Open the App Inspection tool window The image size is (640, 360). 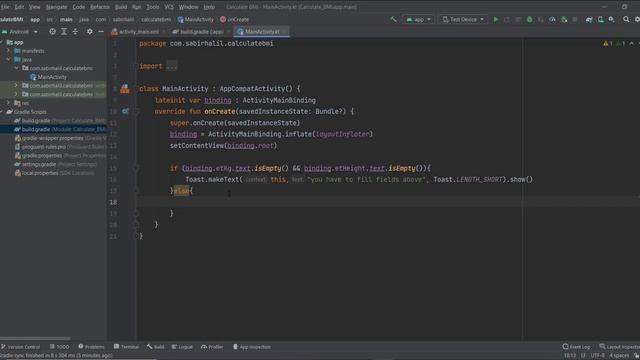coord(251,347)
